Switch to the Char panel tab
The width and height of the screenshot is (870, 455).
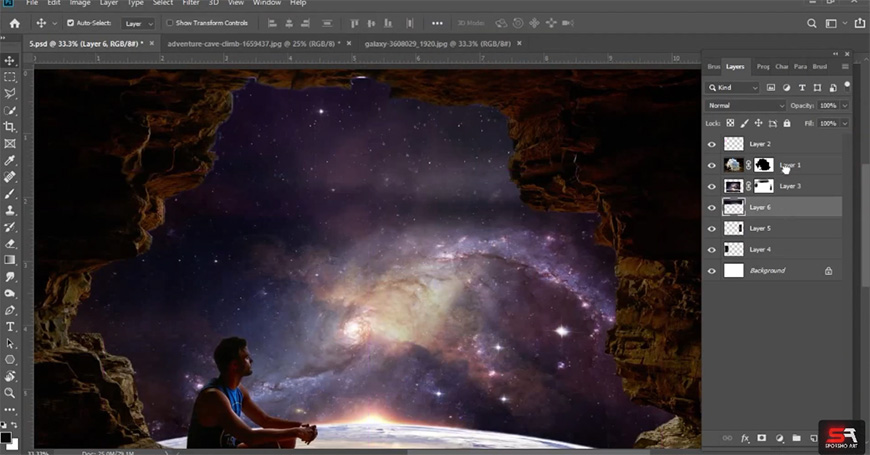[x=781, y=67]
